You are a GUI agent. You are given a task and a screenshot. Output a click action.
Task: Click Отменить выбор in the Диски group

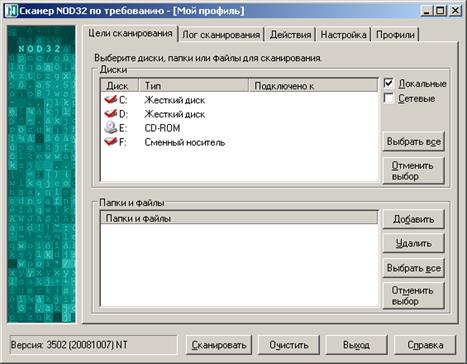point(413,171)
